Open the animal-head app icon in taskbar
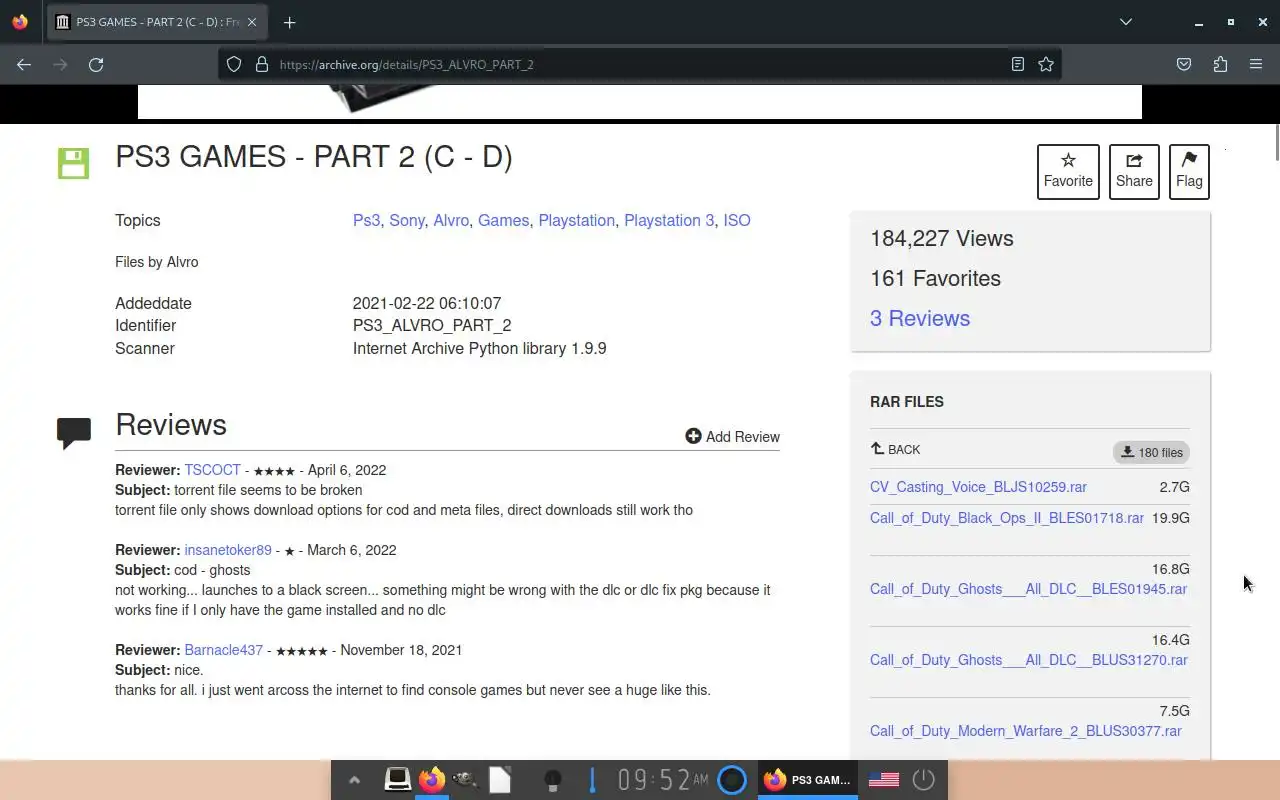 pos(464,779)
